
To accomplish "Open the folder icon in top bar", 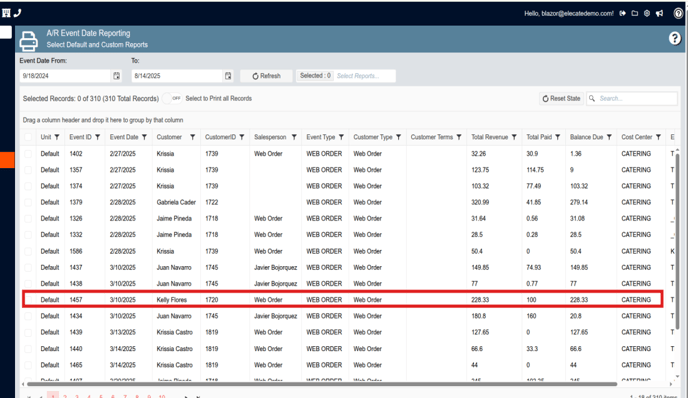I will click(634, 14).
